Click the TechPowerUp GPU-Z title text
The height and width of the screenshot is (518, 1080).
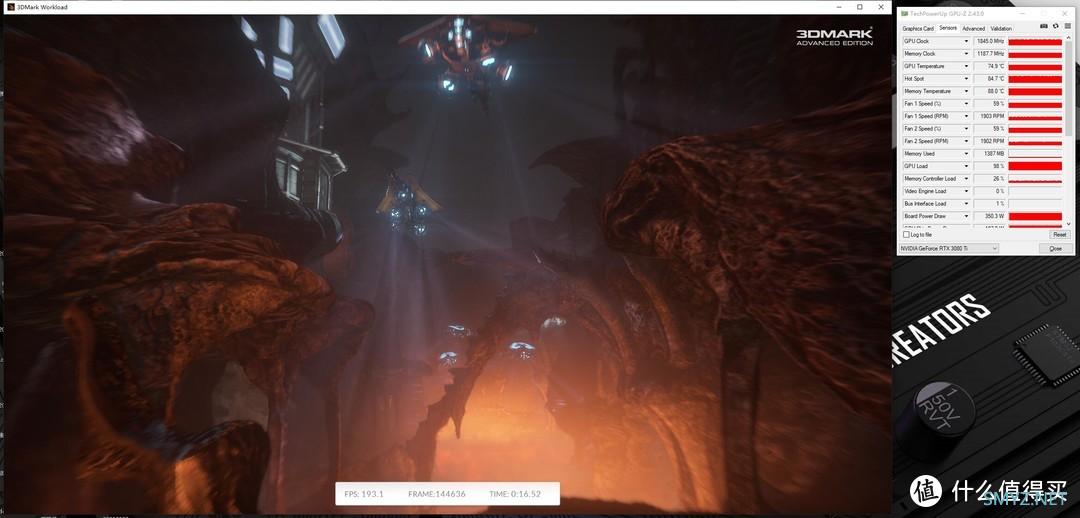947,13
